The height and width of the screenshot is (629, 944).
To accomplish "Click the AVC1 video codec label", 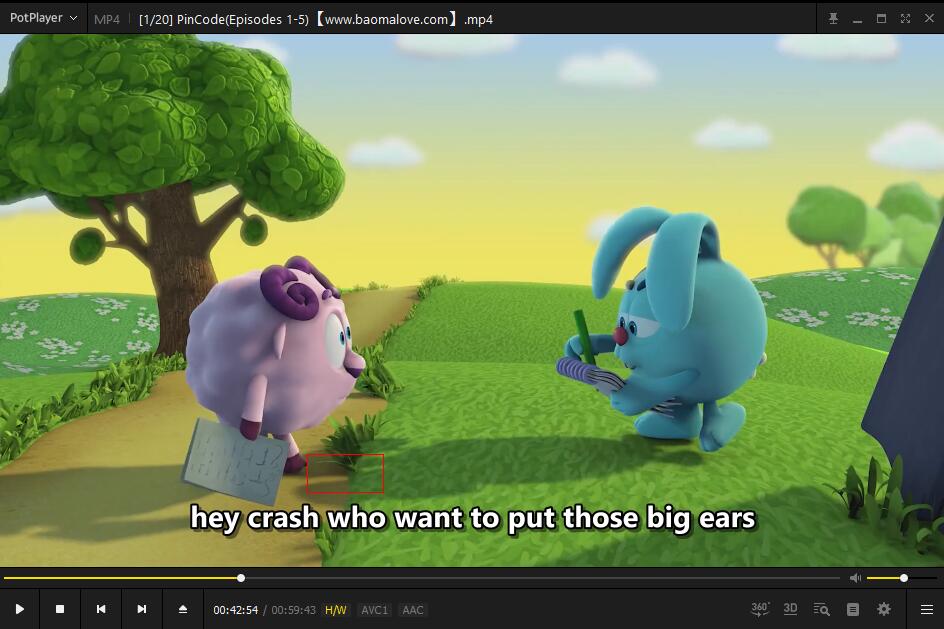I will point(374,610).
